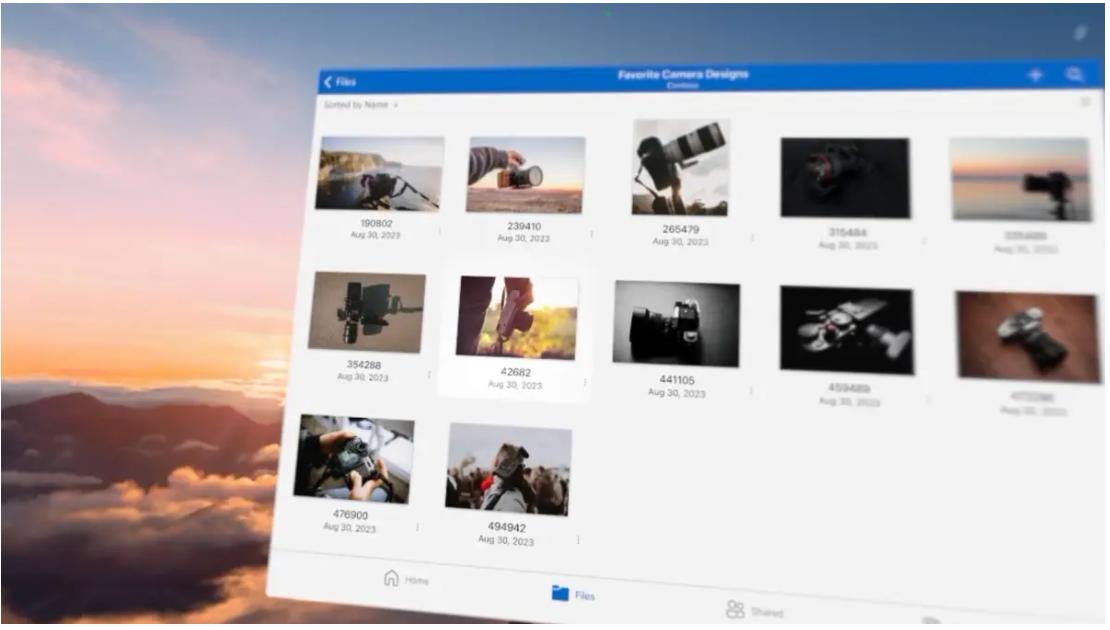Open the camera on wooden table photo

pyautogui.click(x=1028, y=337)
